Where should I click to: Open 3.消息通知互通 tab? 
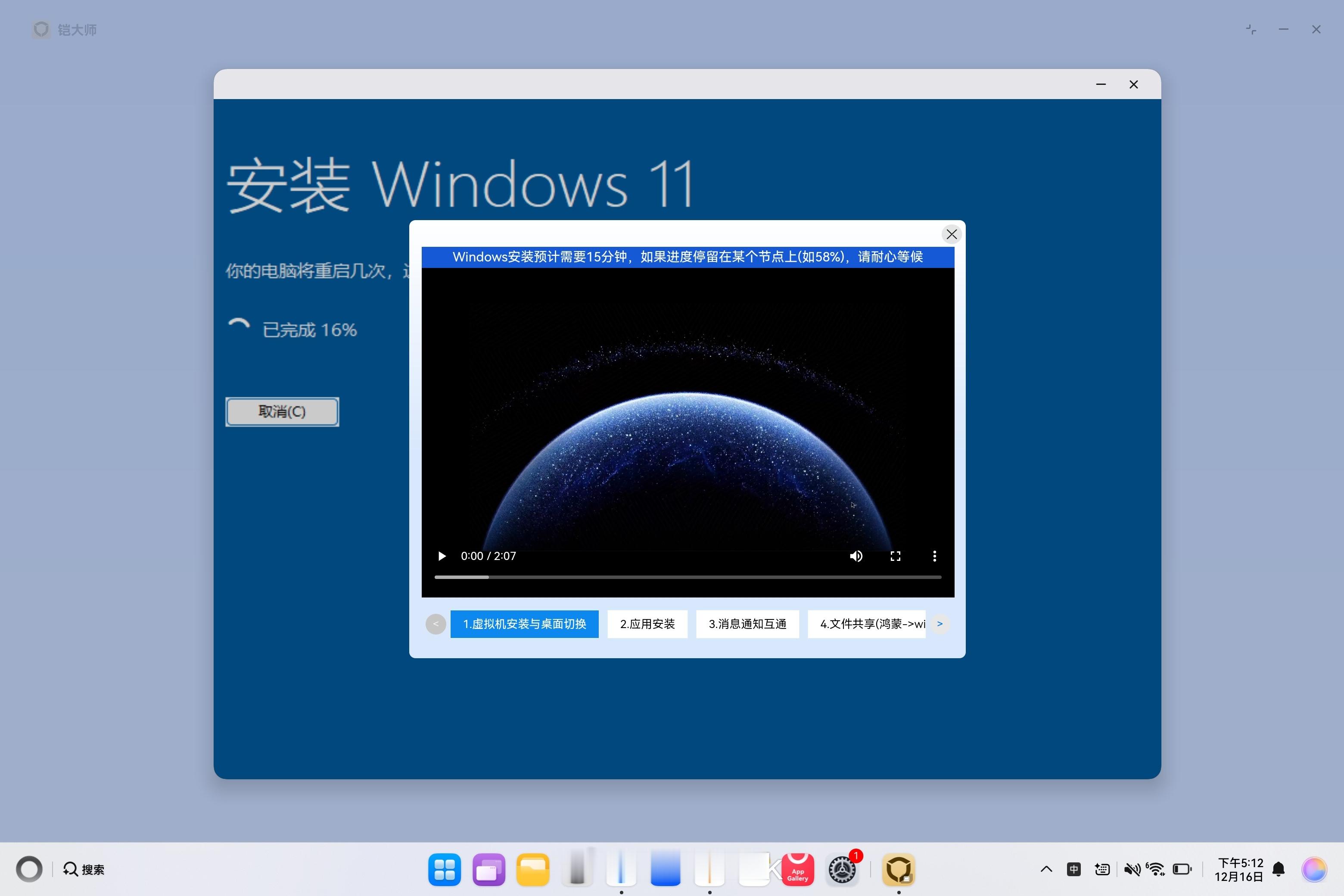747,624
